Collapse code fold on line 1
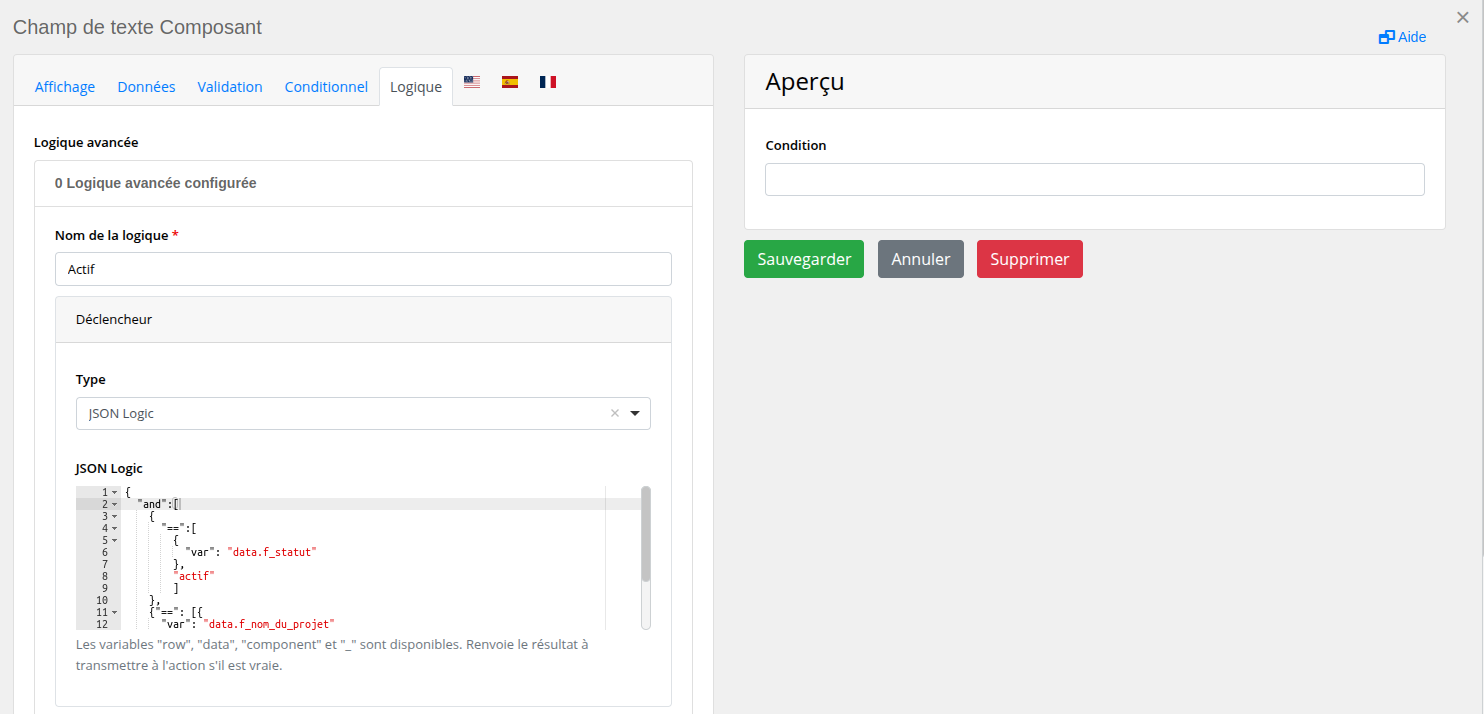 (x=115, y=492)
